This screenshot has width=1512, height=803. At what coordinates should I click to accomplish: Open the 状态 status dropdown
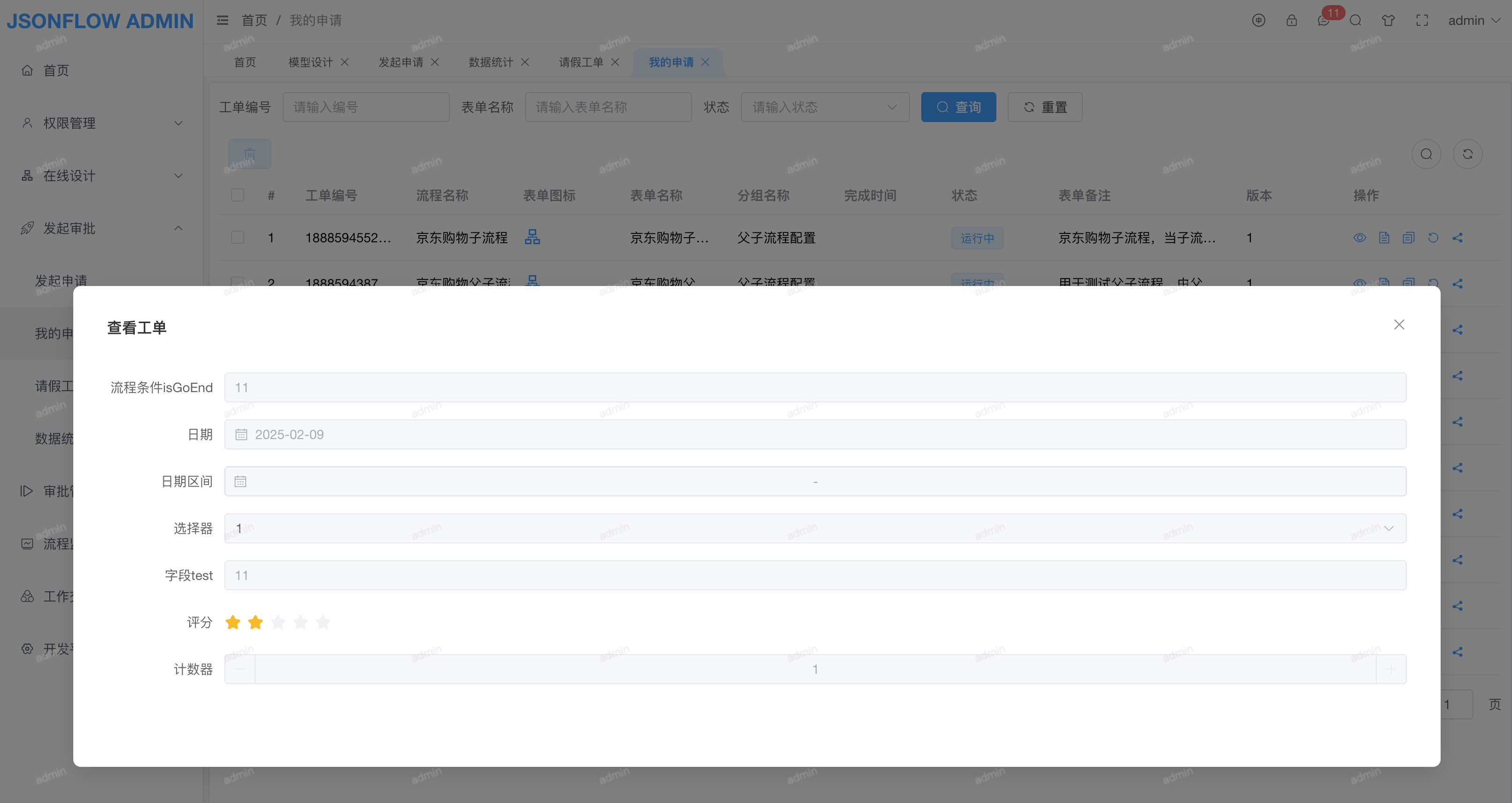(825, 107)
